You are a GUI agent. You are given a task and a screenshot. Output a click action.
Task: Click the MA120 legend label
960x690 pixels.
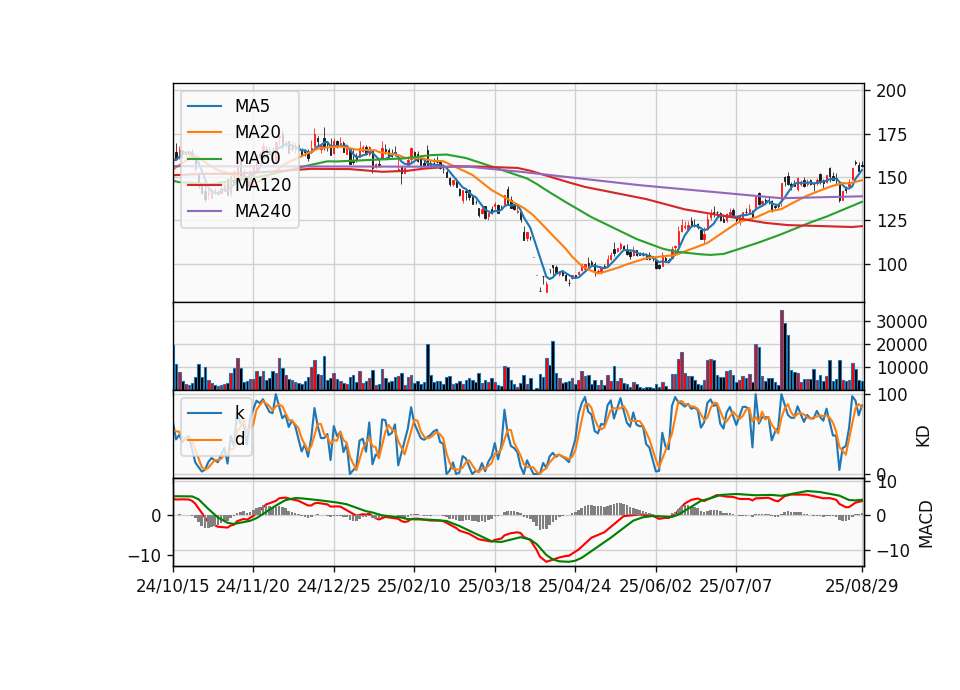pyautogui.click(x=263, y=184)
